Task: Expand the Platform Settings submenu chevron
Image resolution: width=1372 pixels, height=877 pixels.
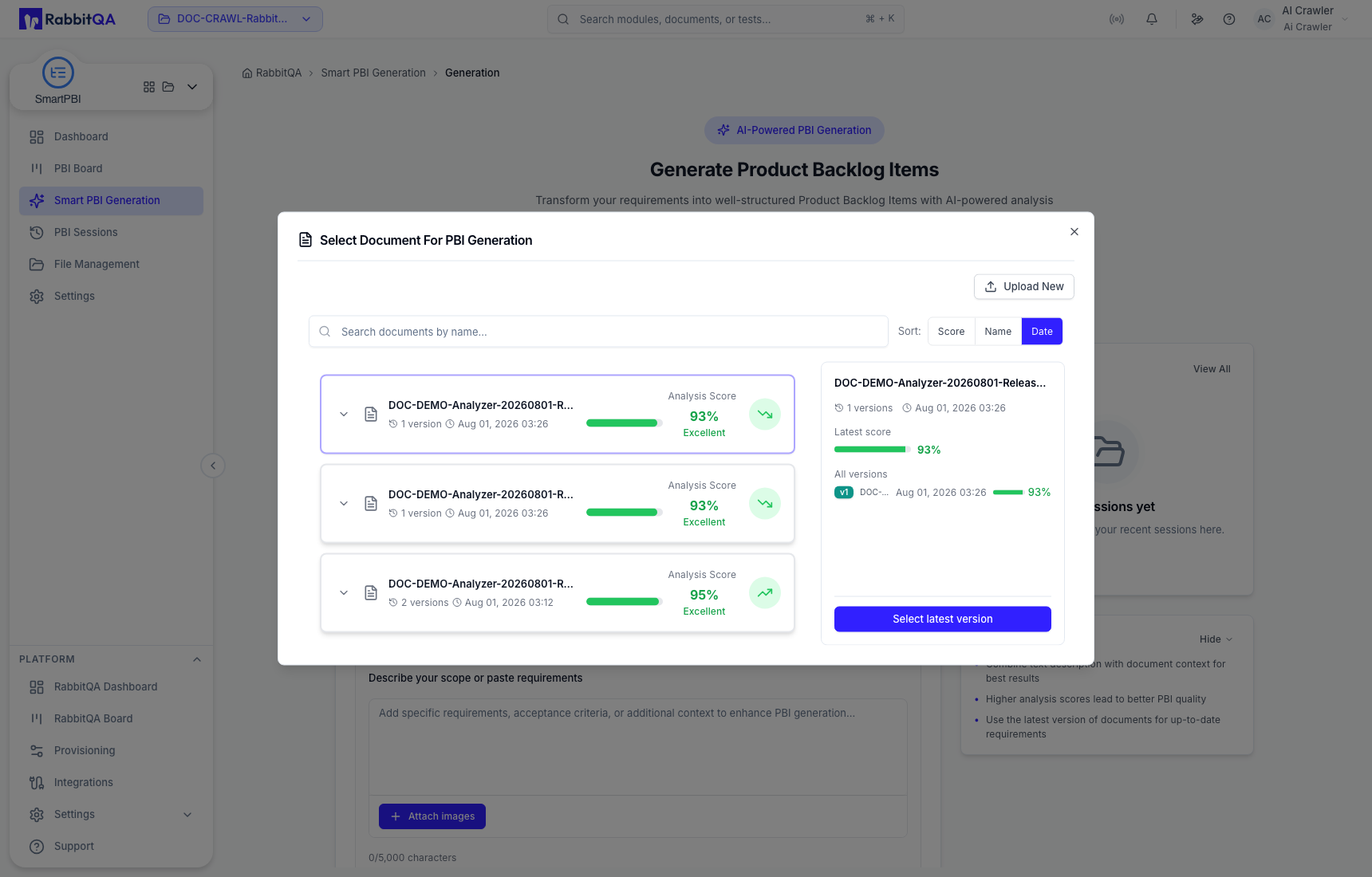Action: coord(187,815)
